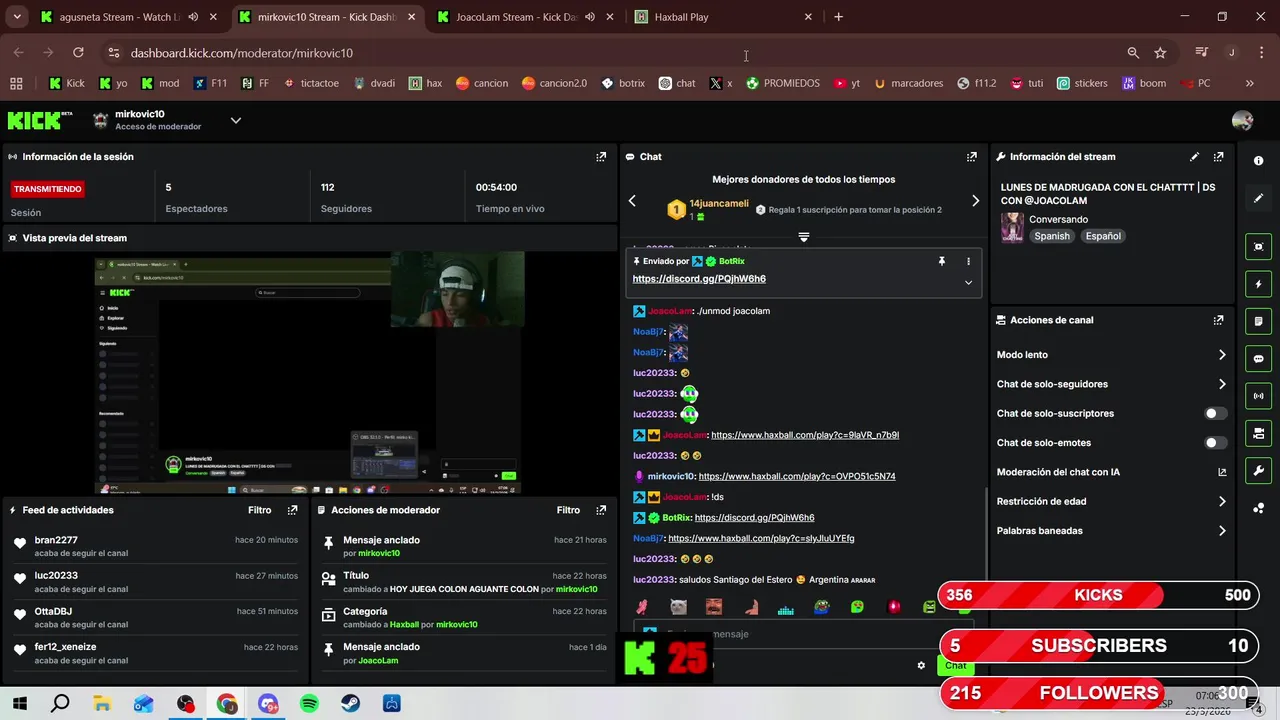Pop out the Información de la sesión panel
Screen dimensions: 1280x720
pyautogui.click(x=601, y=157)
